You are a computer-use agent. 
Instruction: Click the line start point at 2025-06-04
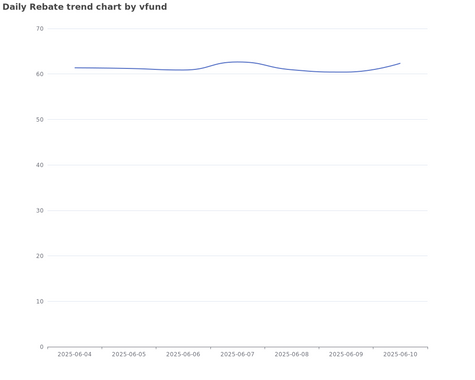[x=75, y=68]
